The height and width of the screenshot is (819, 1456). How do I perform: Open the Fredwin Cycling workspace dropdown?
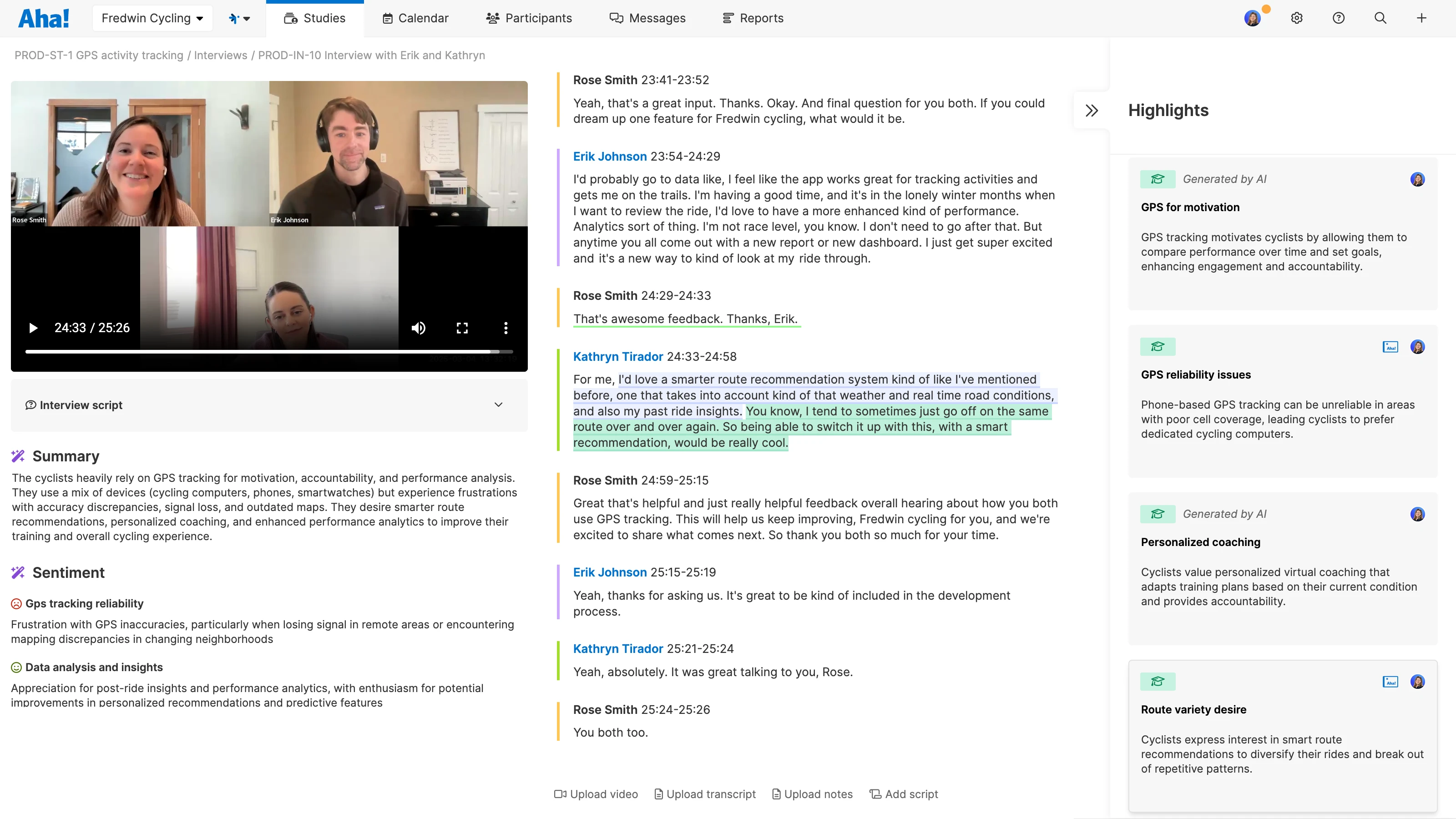point(152,18)
